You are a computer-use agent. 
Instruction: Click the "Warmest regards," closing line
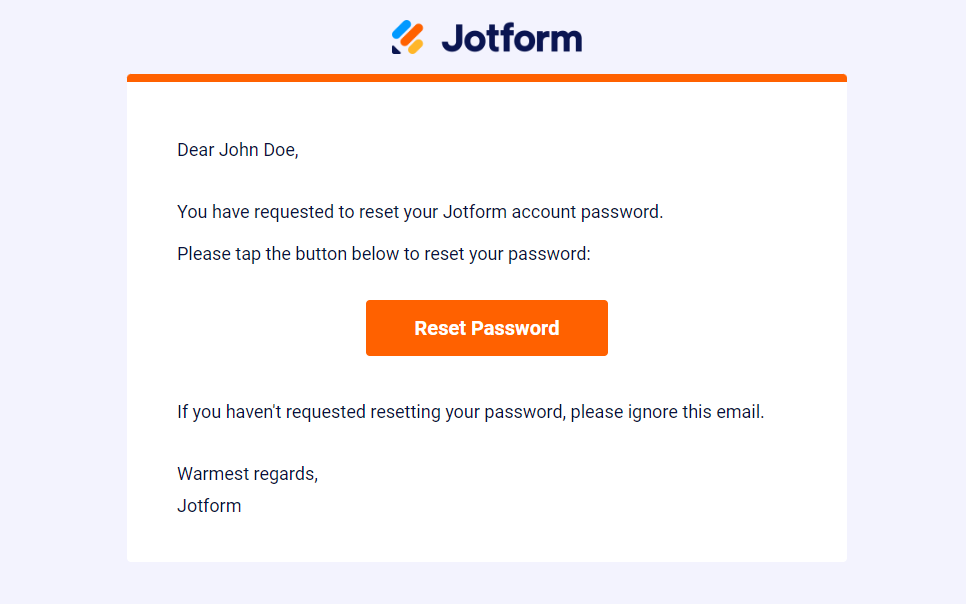coord(247,474)
